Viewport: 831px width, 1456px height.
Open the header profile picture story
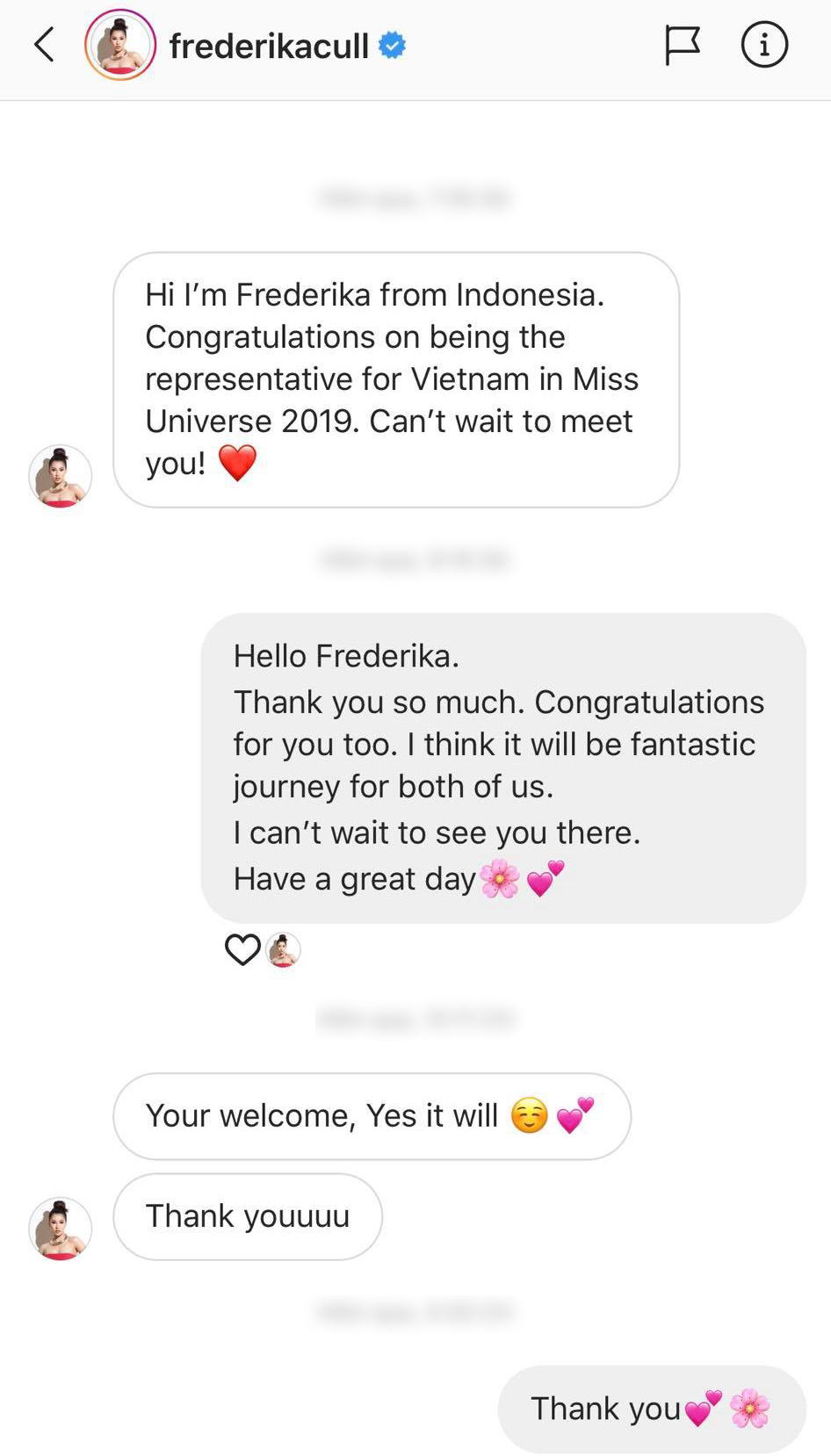click(x=120, y=45)
